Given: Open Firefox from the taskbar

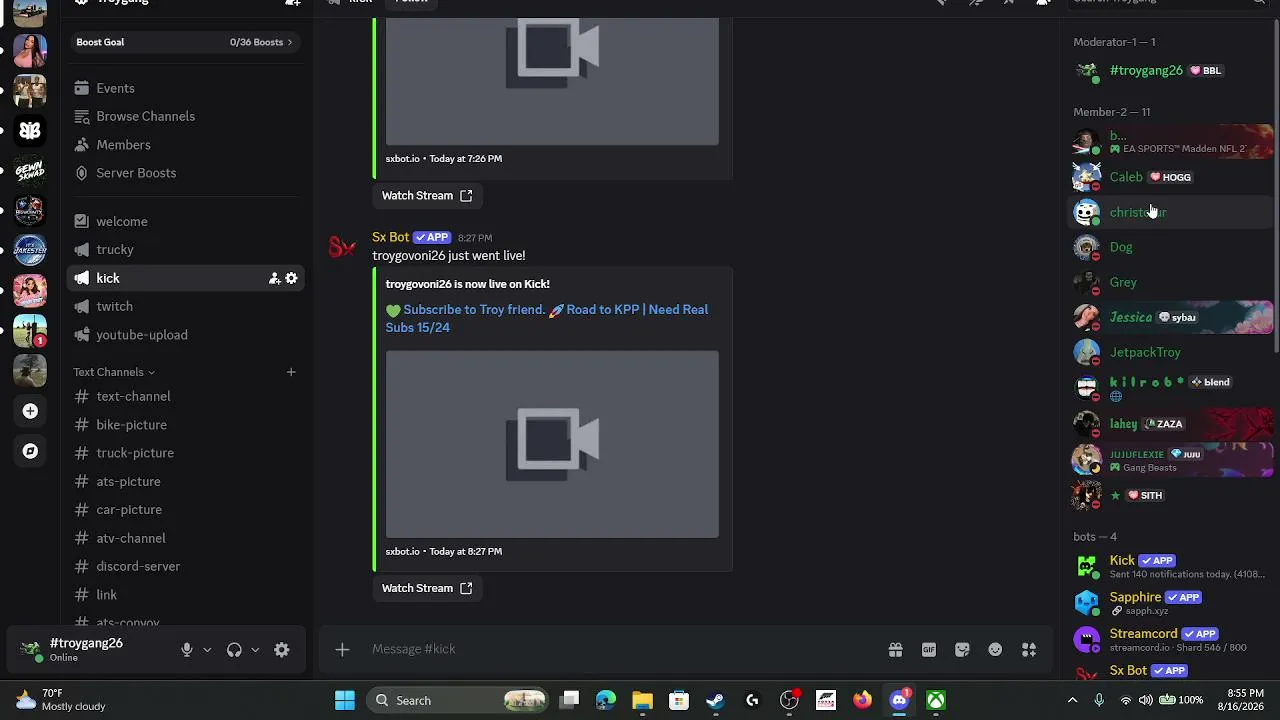Looking at the screenshot, I should click(x=862, y=700).
